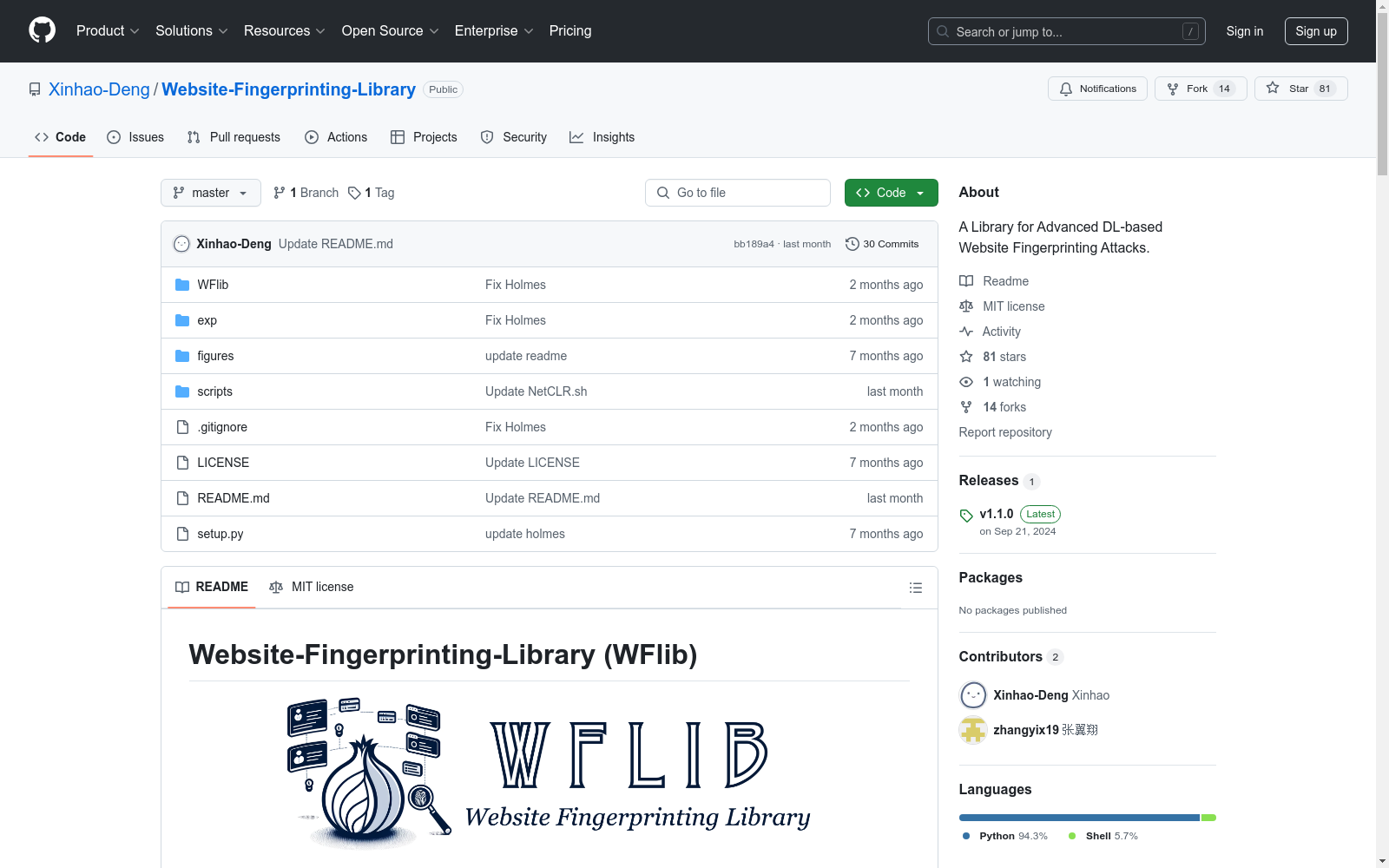Open the Releases heading link

[989, 480]
